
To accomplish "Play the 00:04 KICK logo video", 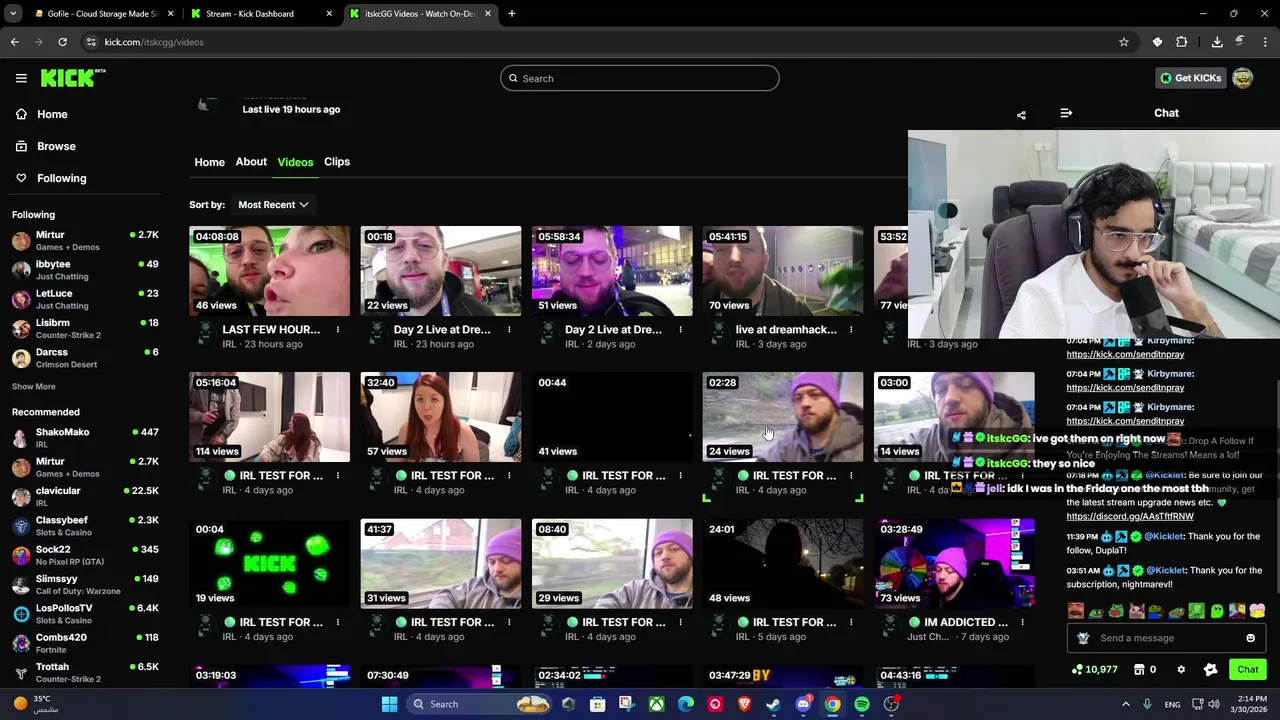I will pos(270,564).
